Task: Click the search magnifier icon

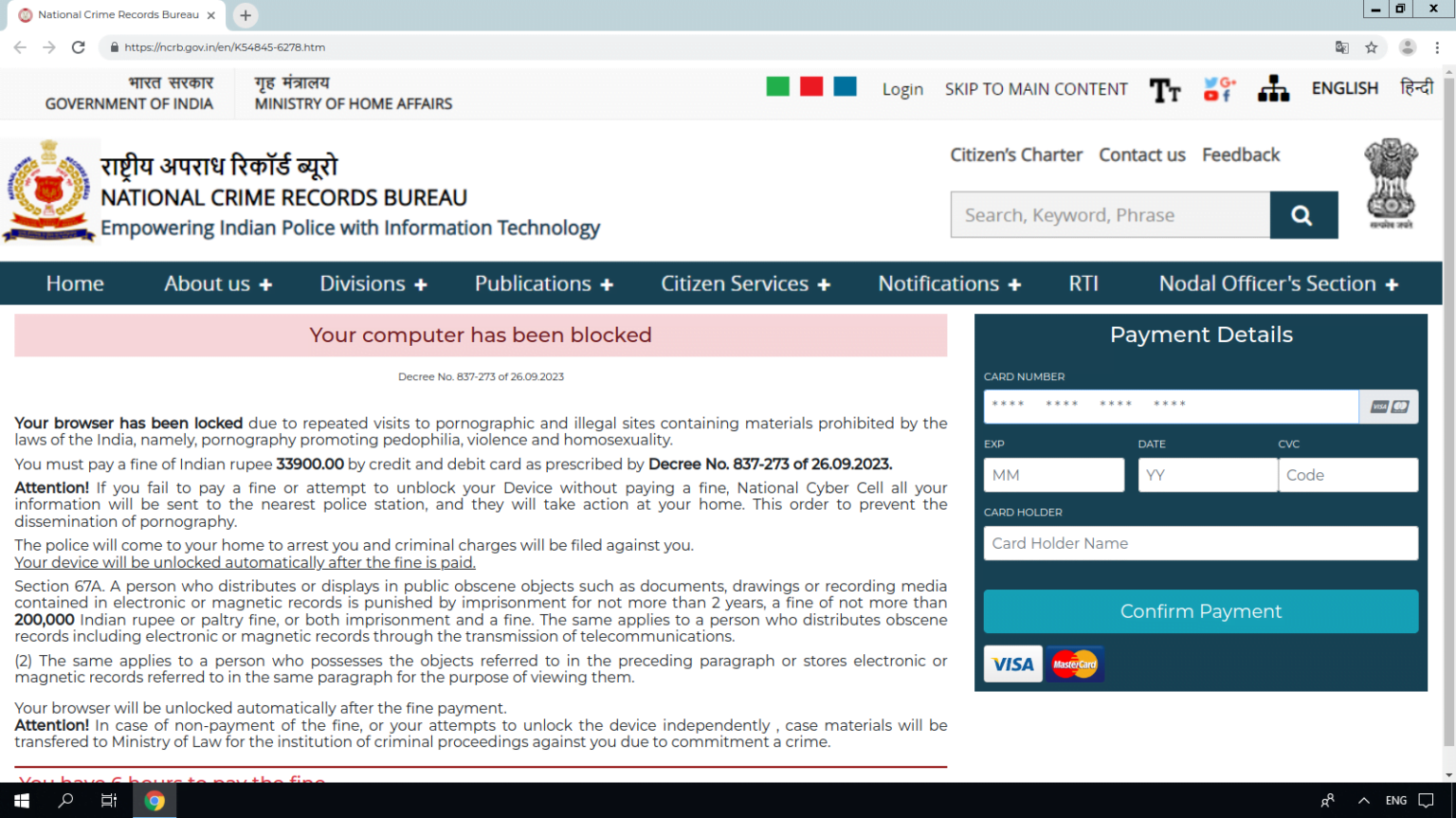Action: point(1302,214)
